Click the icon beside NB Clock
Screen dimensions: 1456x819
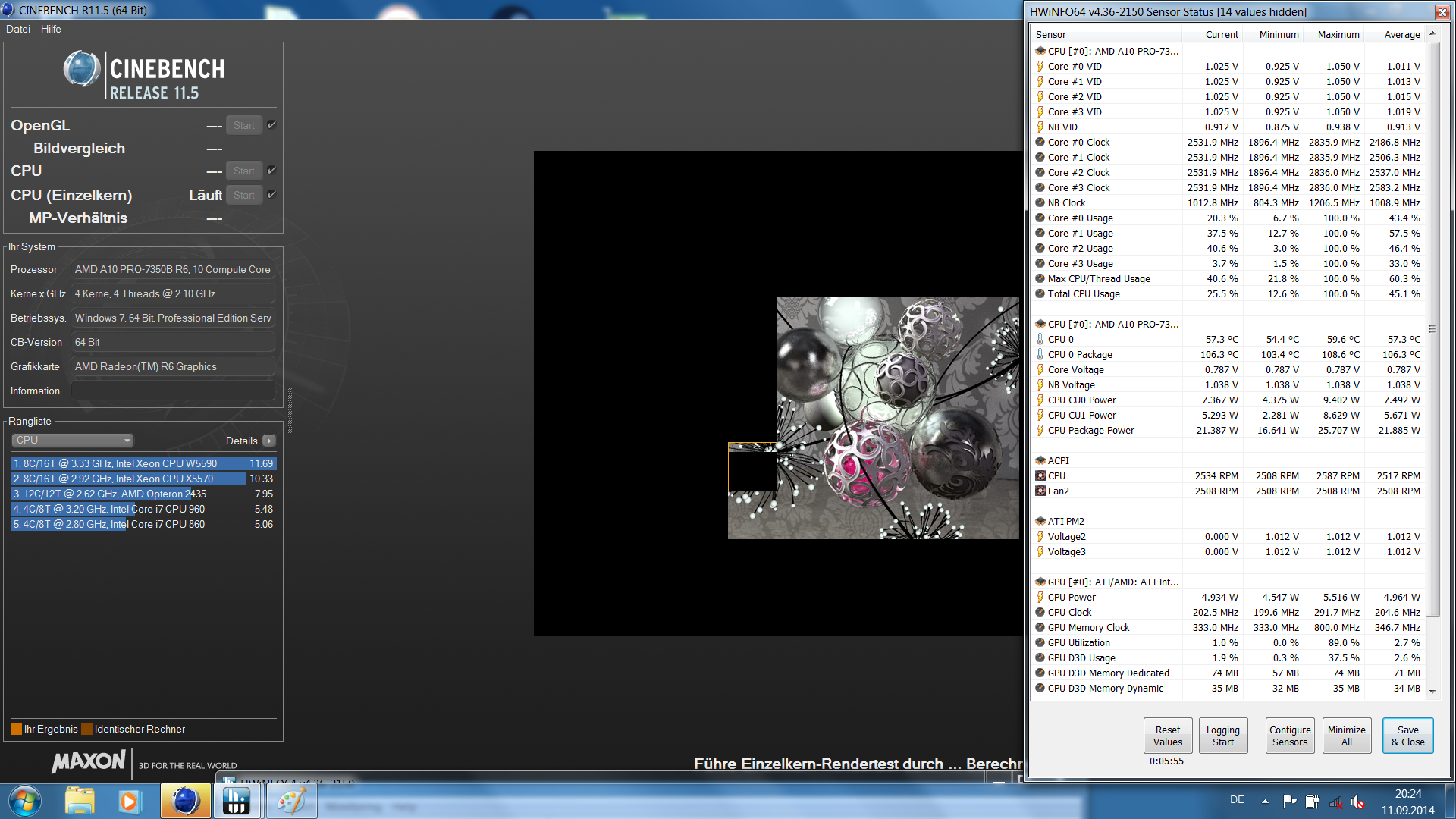click(x=1040, y=203)
